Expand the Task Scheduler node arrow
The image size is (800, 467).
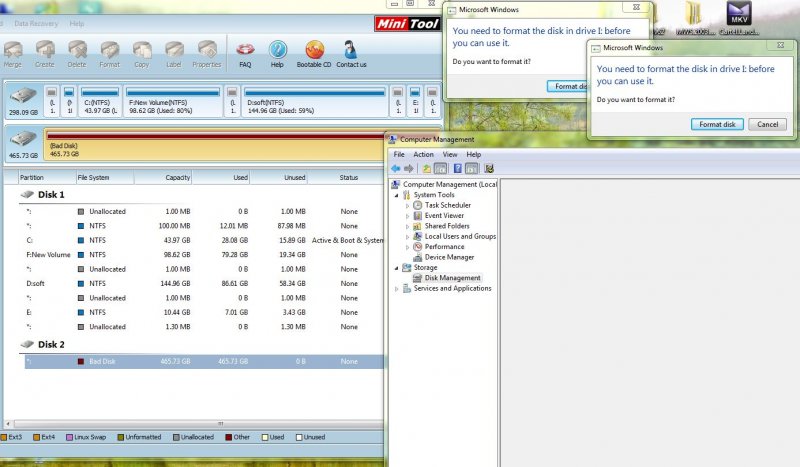coord(407,206)
